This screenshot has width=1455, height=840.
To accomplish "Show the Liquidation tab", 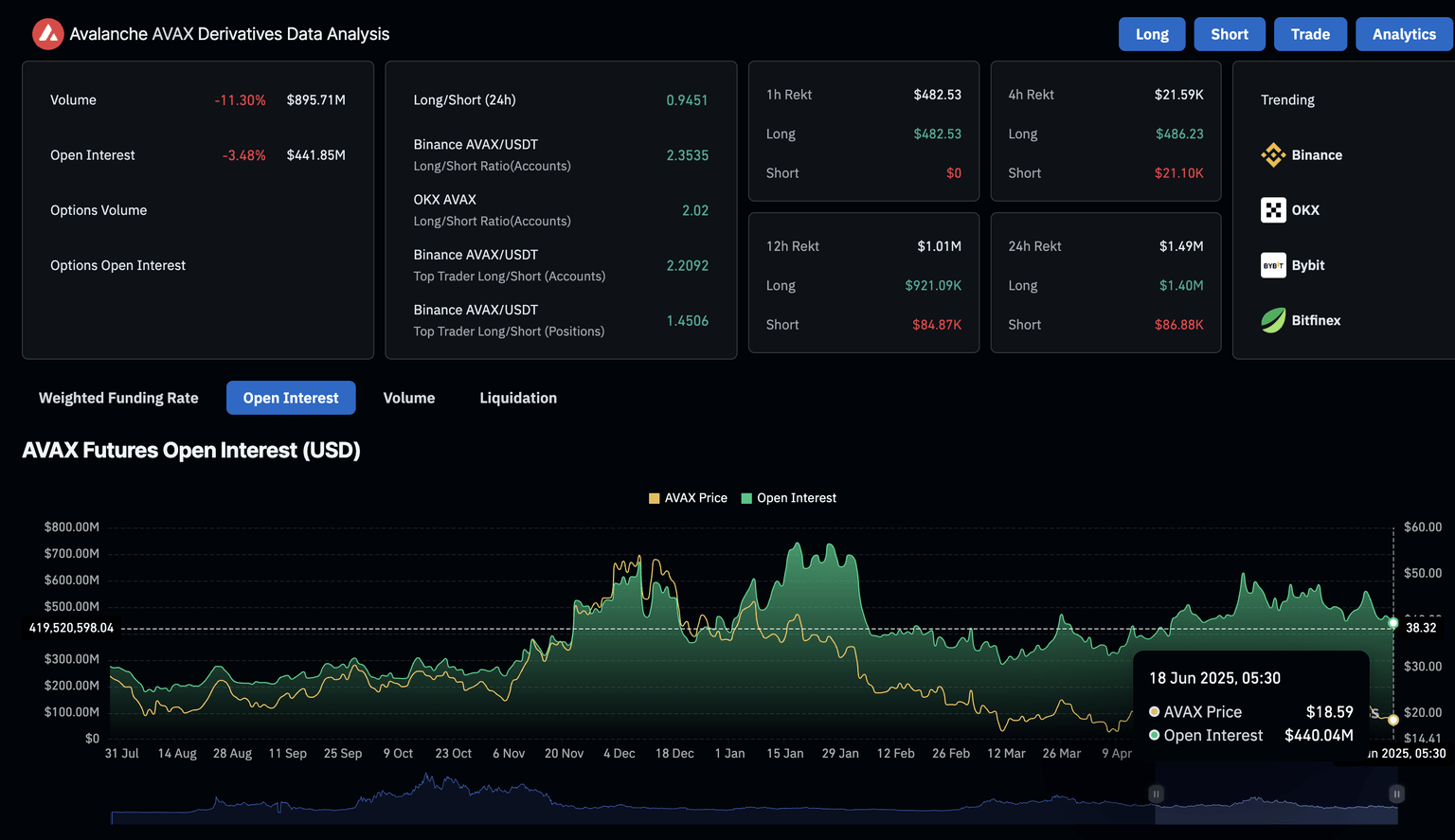I will (x=518, y=398).
